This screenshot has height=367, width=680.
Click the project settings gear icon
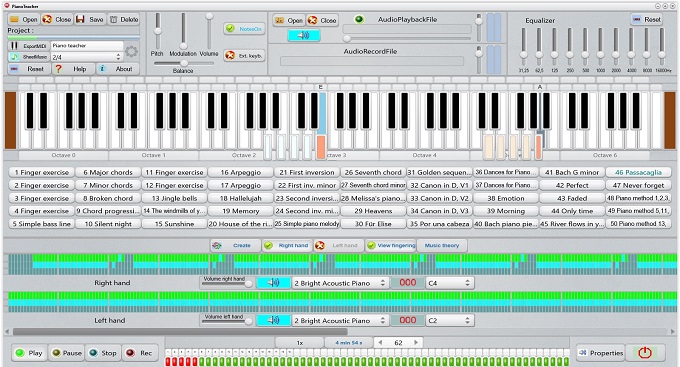tap(131, 52)
